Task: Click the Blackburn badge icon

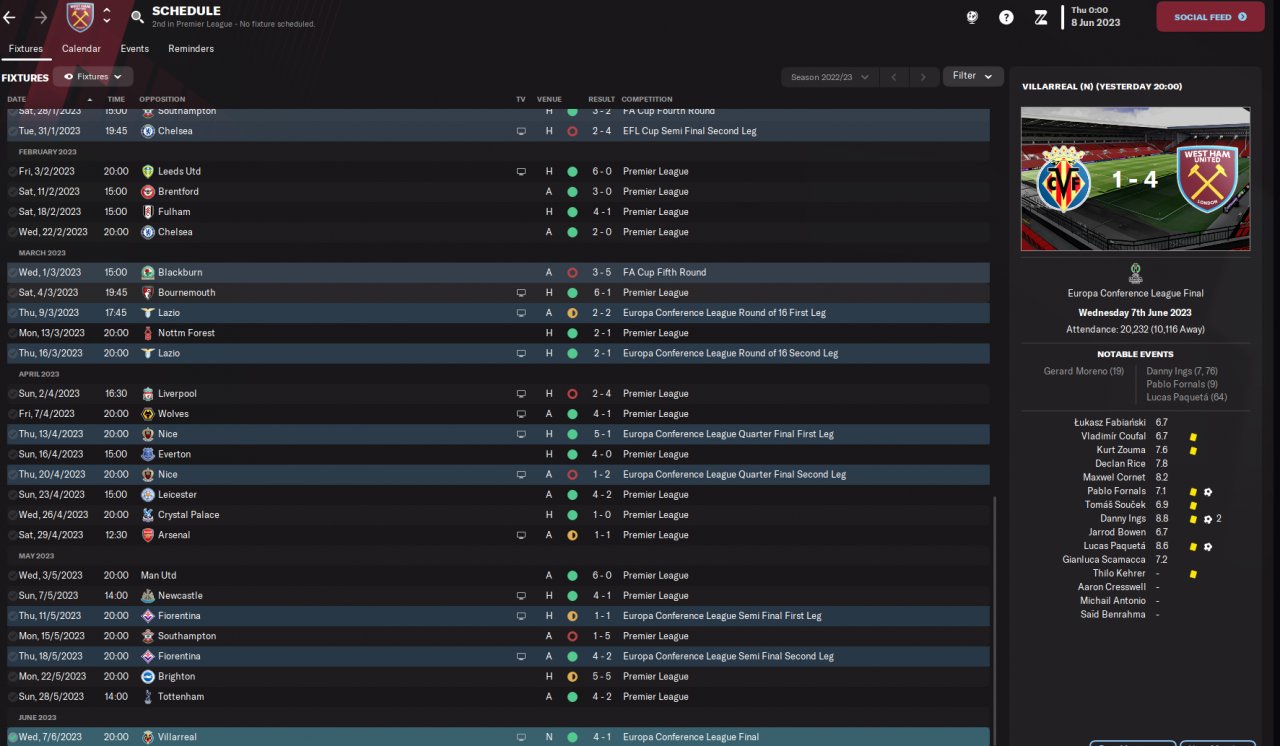Action: point(148,272)
